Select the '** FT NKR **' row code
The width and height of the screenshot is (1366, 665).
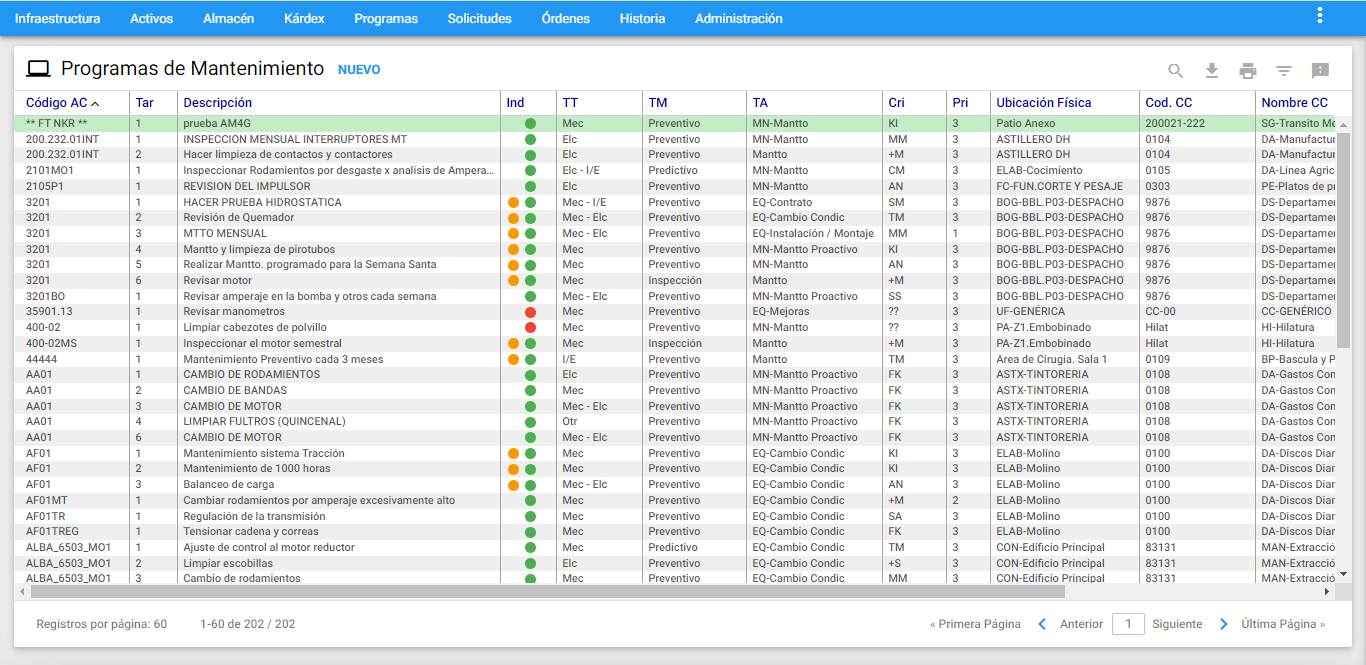(x=57, y=124)
